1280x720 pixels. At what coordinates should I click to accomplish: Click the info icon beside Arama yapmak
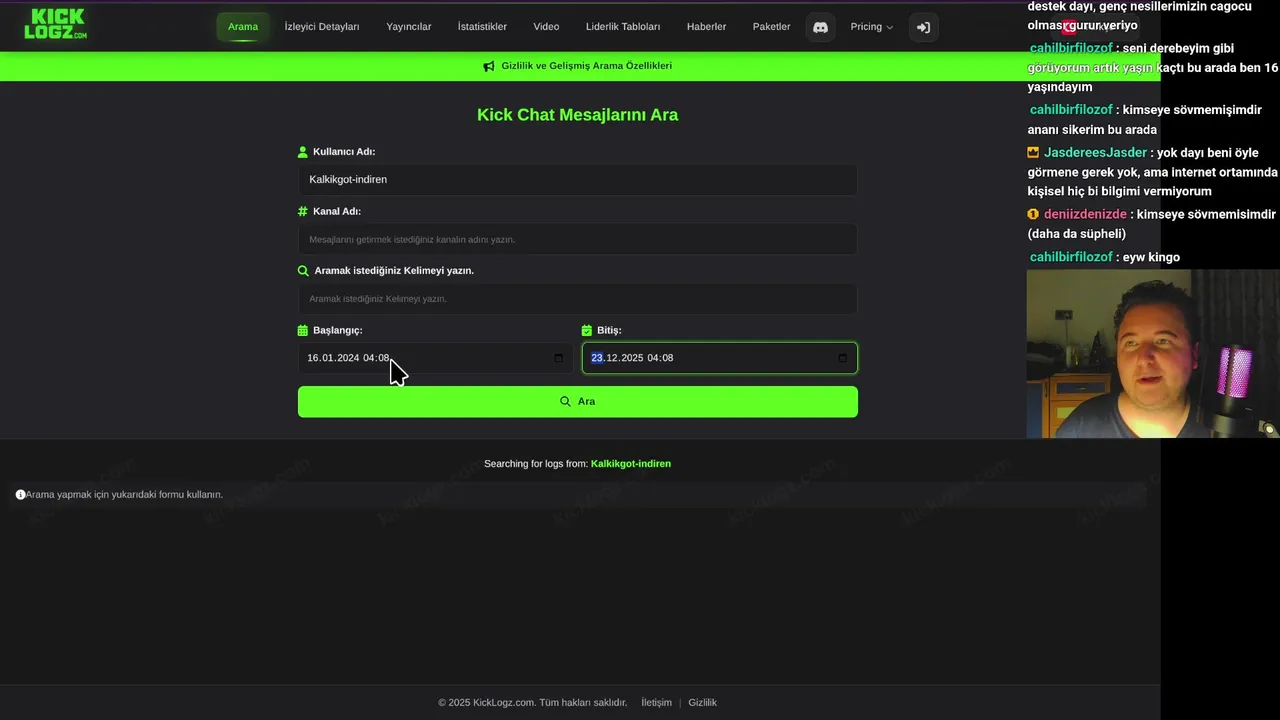(x=20, y=494)
